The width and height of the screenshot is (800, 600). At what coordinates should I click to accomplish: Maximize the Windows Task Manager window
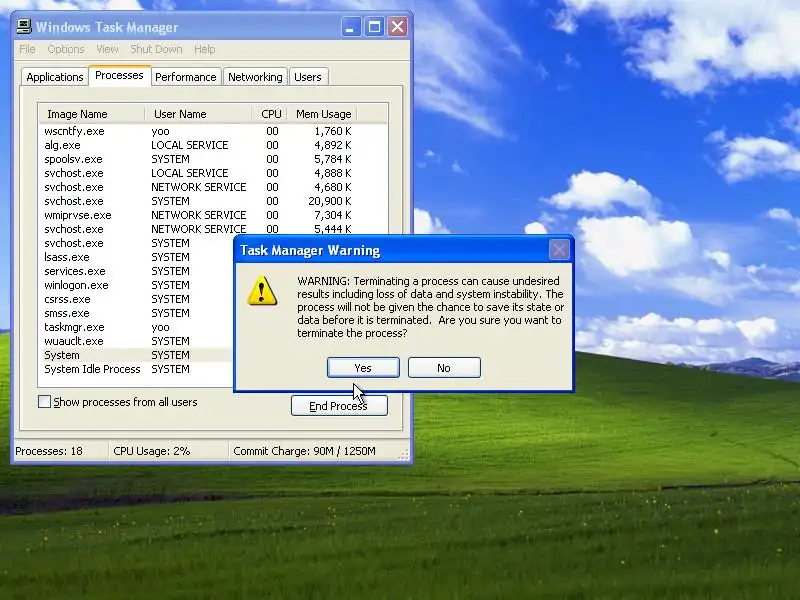point(374,27)
